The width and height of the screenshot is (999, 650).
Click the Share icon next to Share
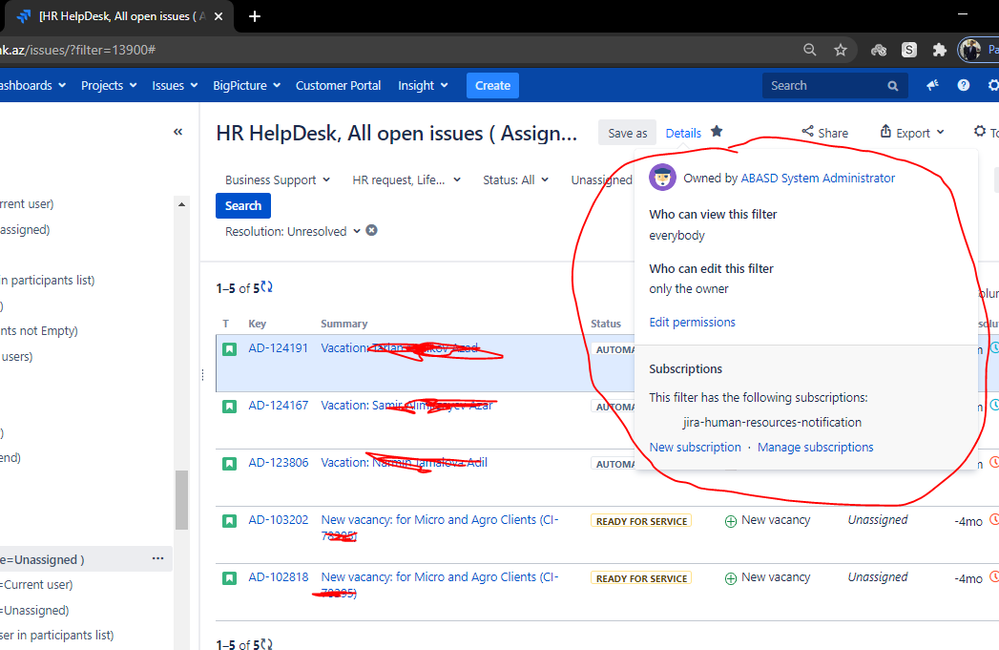808,131
